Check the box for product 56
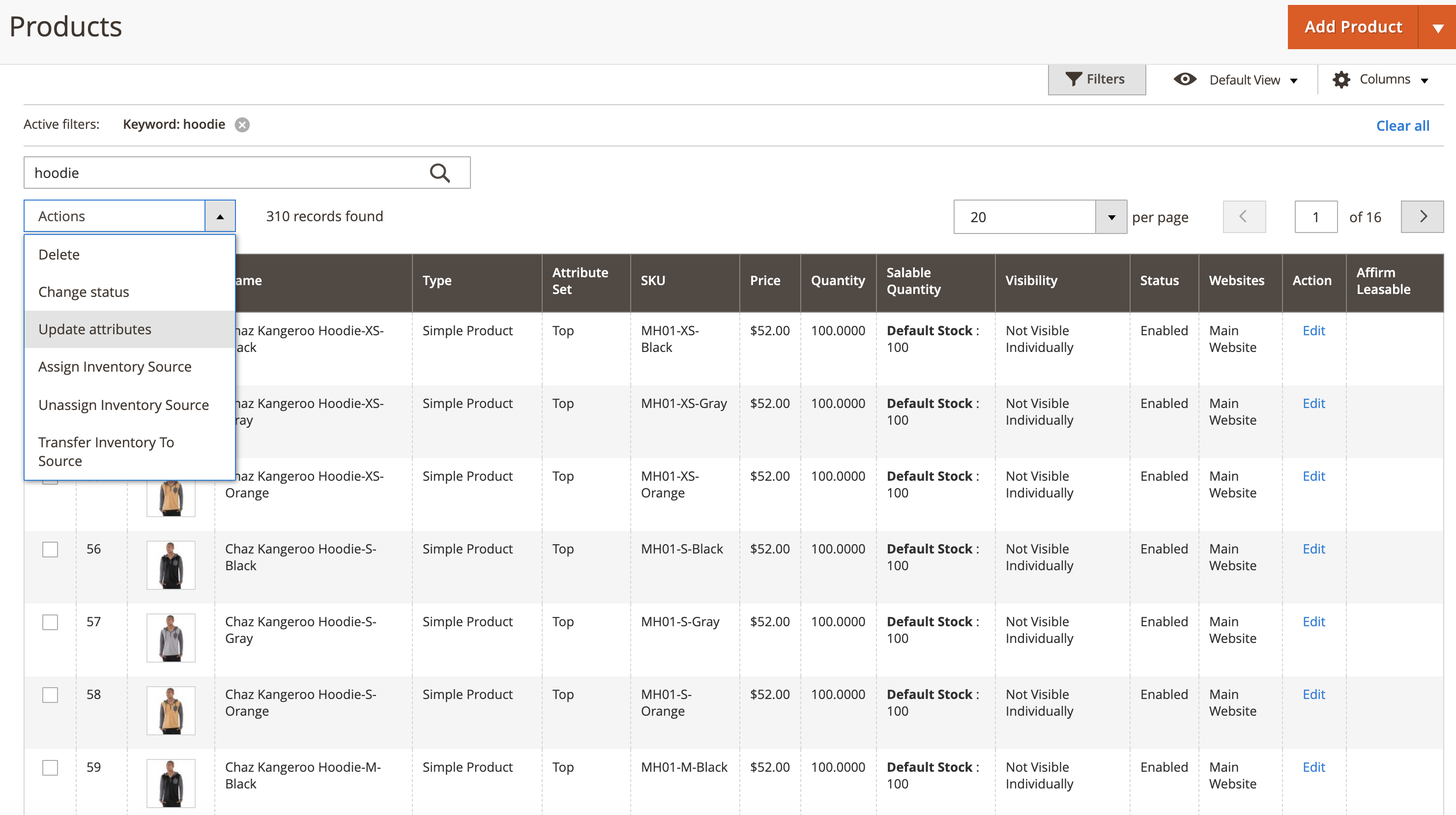 point(50,550)
